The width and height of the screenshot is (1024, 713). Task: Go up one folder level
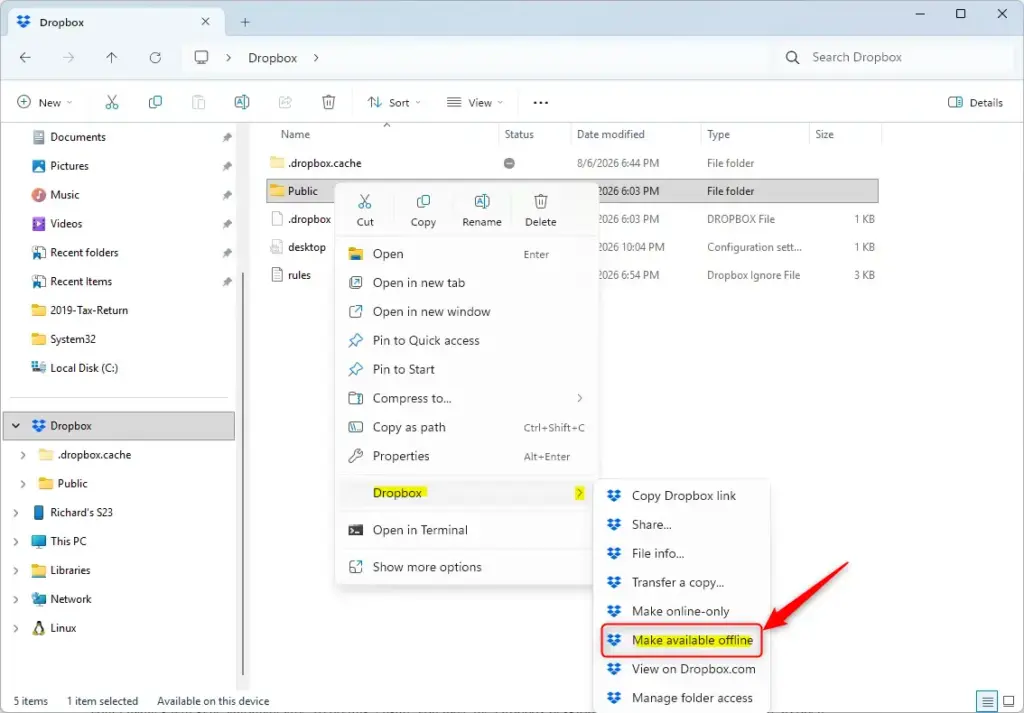click(112, 57)
